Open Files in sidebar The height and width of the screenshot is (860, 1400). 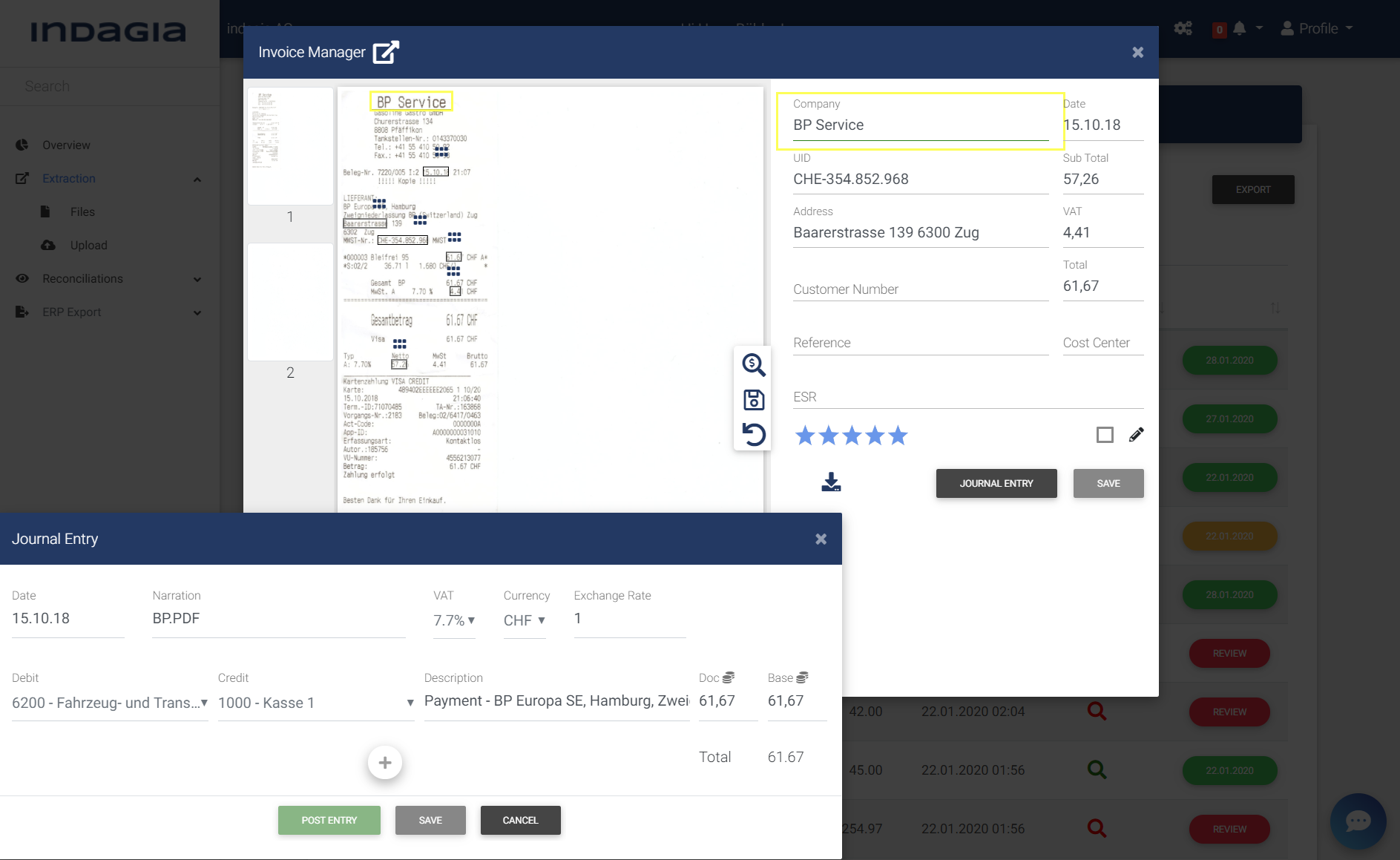tap(82, 211)
